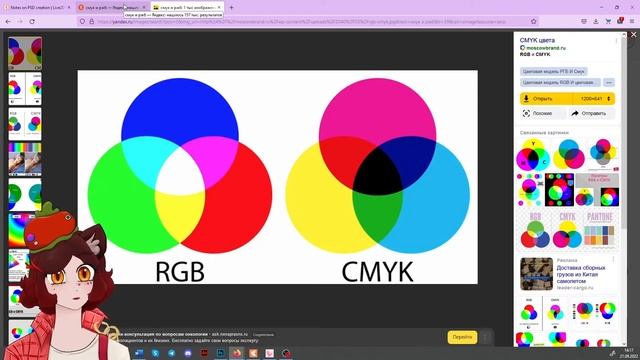Open the related image with the black background
Image resolution: width=640 pixels, height=360 pixels.
click(x=559, y=190)
